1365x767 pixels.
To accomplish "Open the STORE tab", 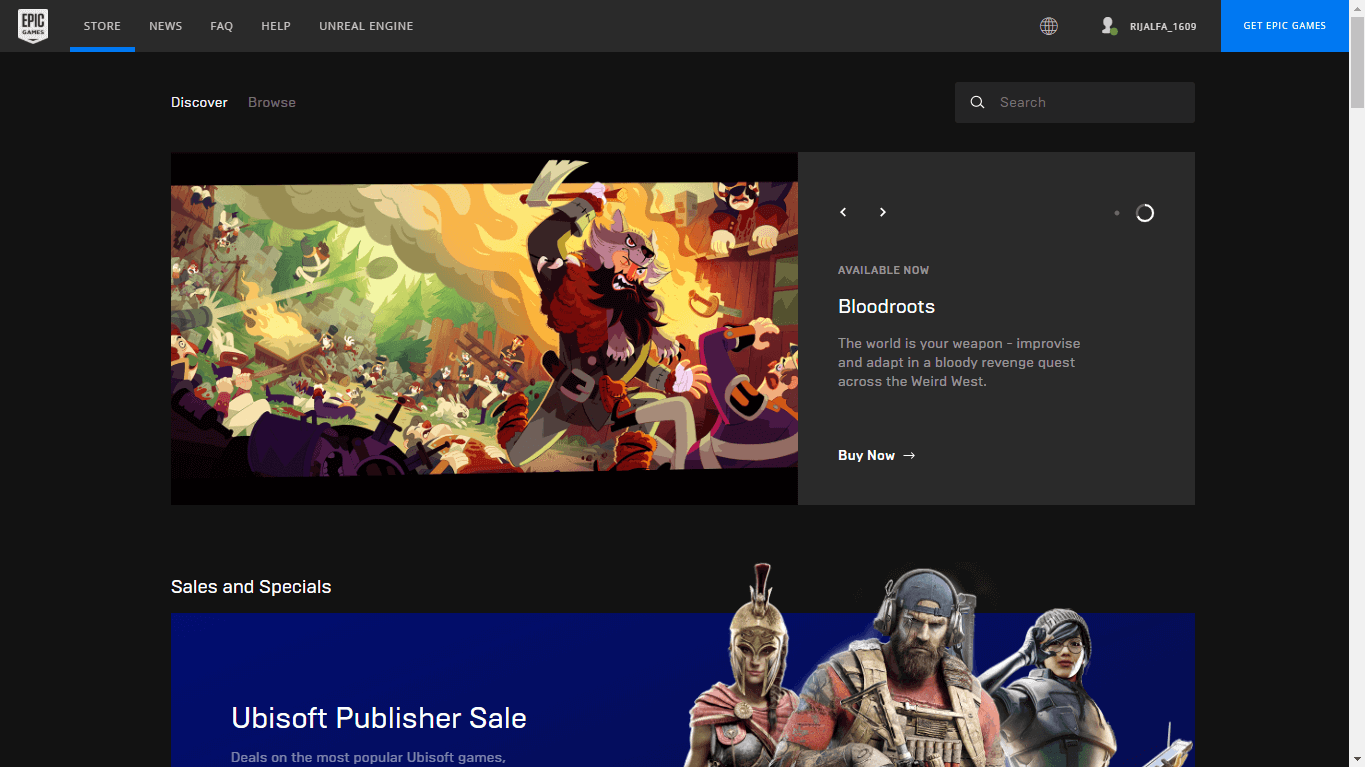I will point(102,26).
